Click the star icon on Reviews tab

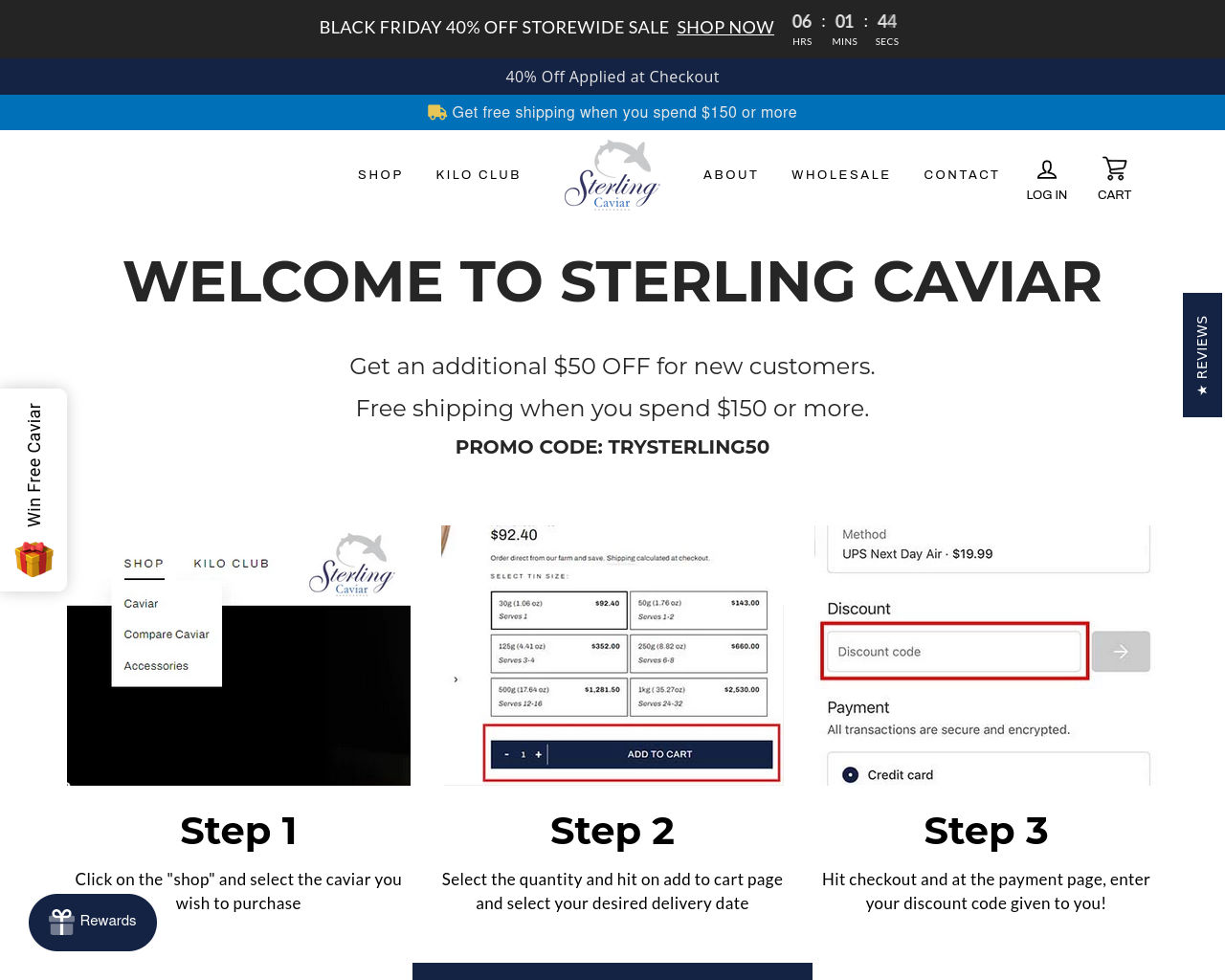(1202, 390)
